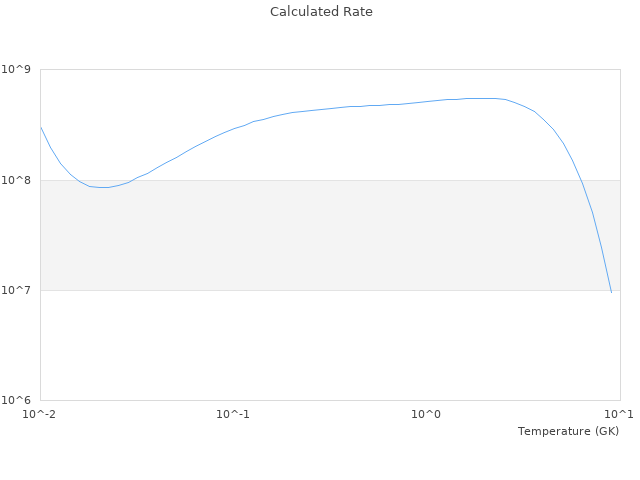Click the 10^0 x-axis tick label
This screenshot has width=640, height=480.
tap(427, 414)
